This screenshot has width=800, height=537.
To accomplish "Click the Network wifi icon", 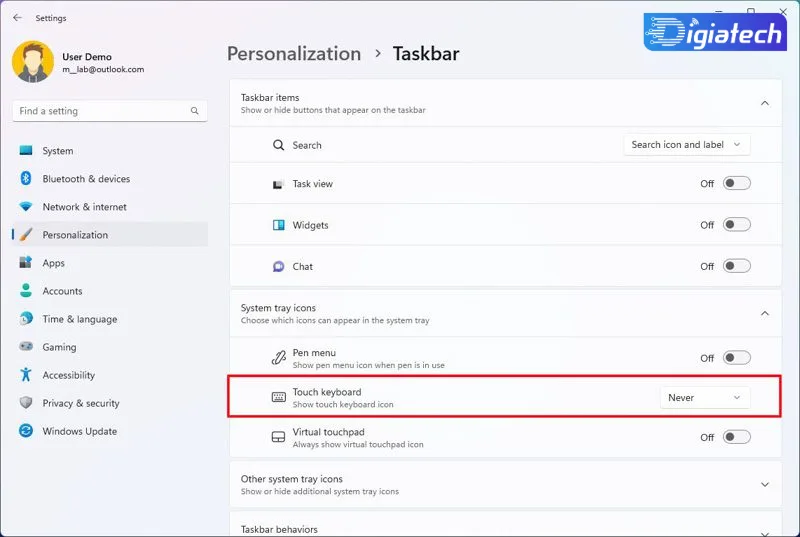I will coord(26,207).
